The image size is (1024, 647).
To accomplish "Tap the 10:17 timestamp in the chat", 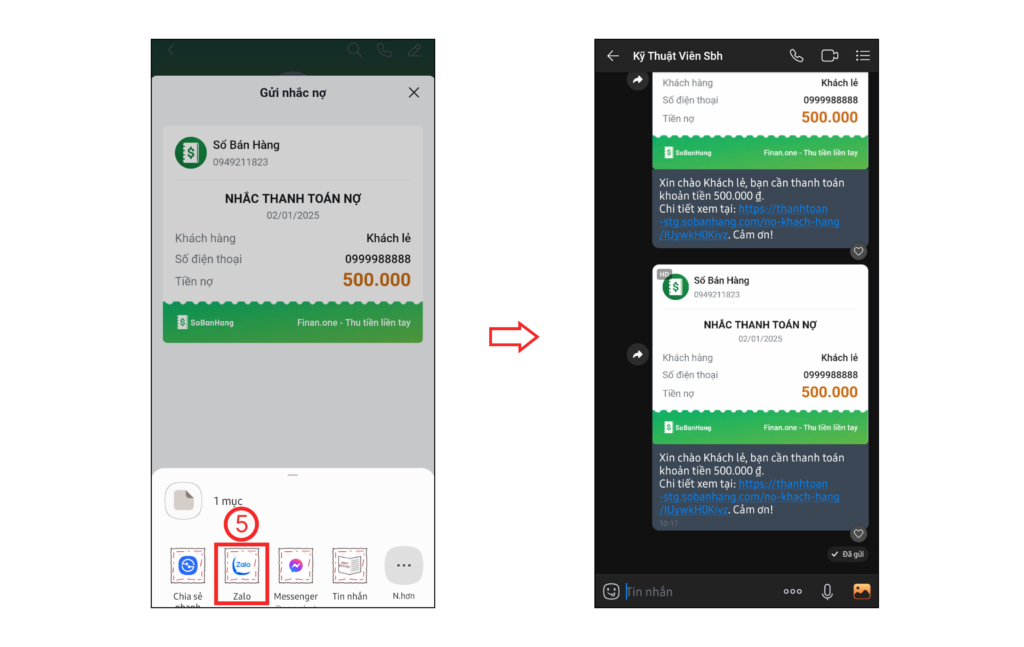I will (668, 524).
